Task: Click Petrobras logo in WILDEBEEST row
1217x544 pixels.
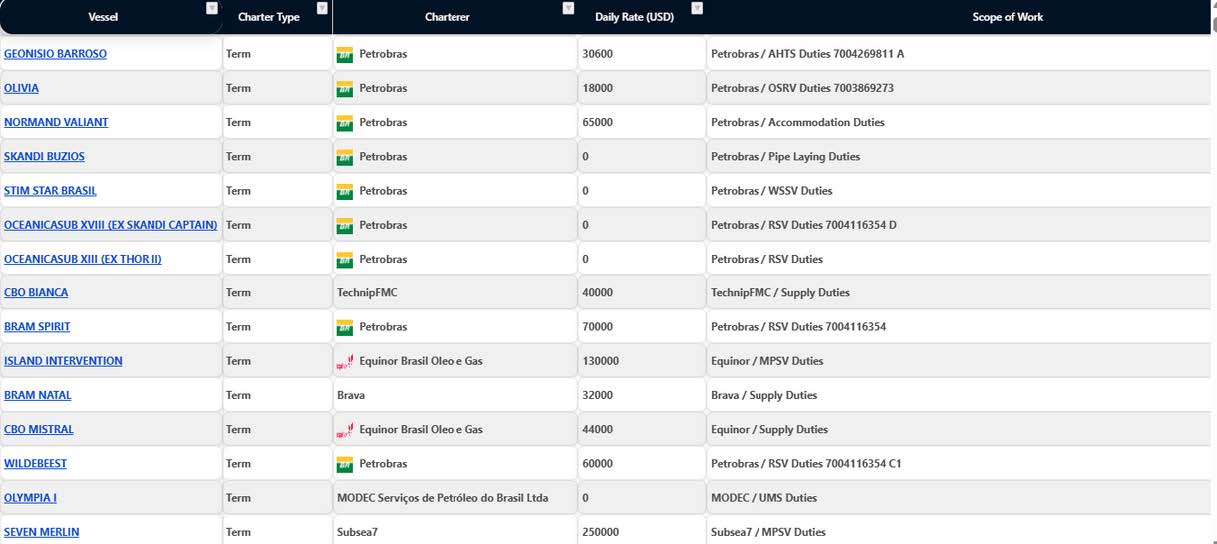Action: (345, 464)
